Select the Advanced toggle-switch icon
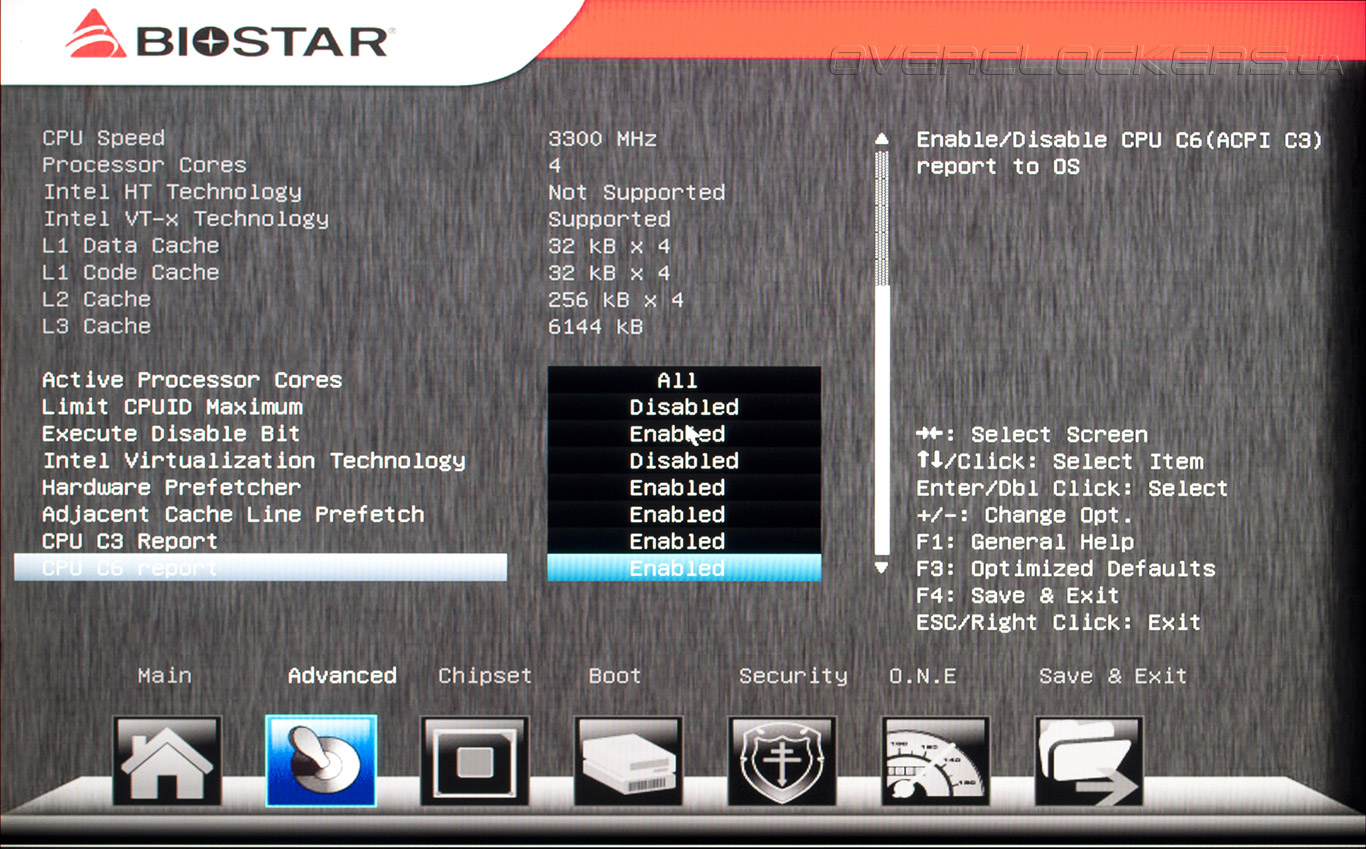Image resolution: width=1366 pixels, height=849 pixels. click(x=321, y=761)
